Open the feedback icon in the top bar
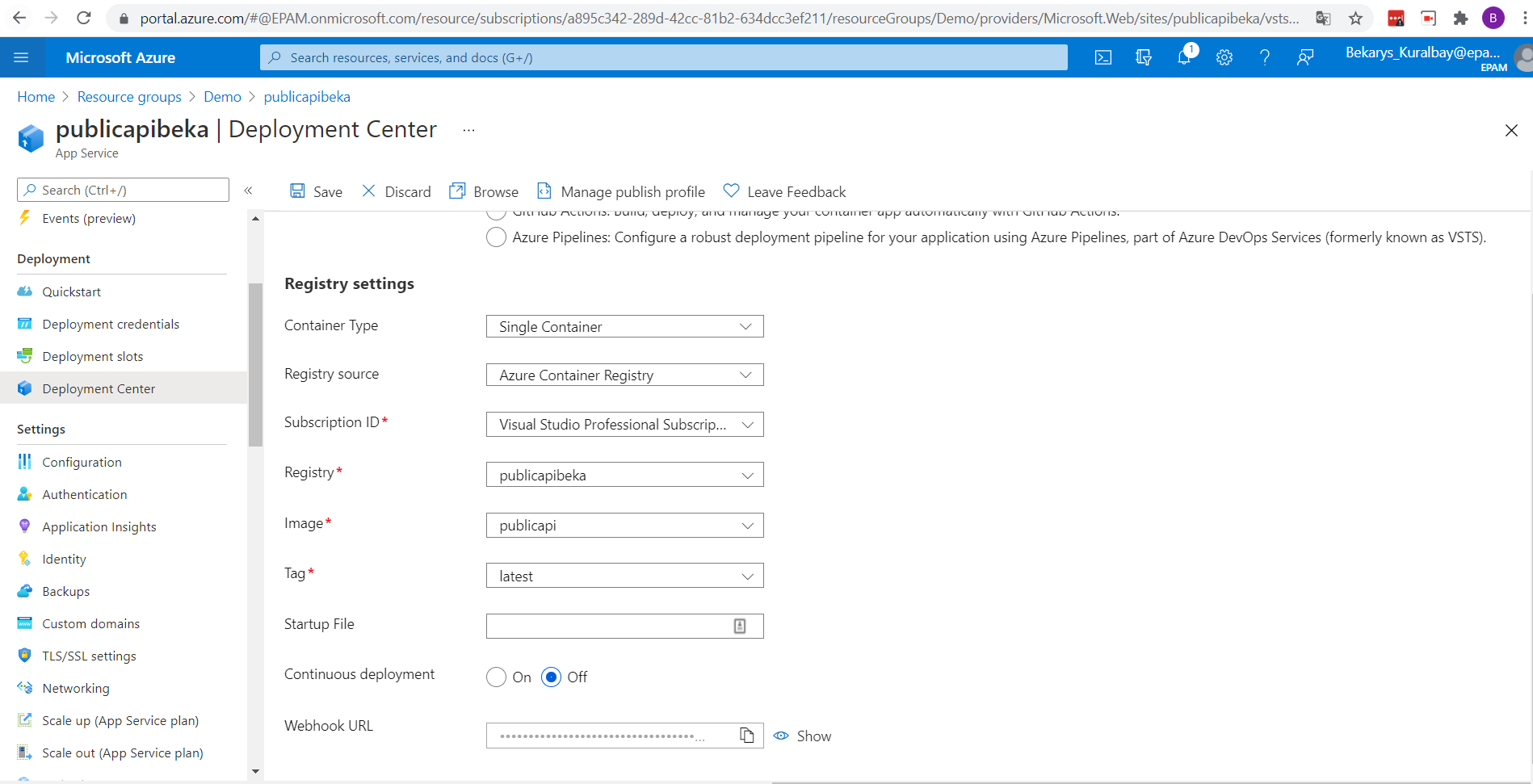1533x784 pixels. [1305, 57]
